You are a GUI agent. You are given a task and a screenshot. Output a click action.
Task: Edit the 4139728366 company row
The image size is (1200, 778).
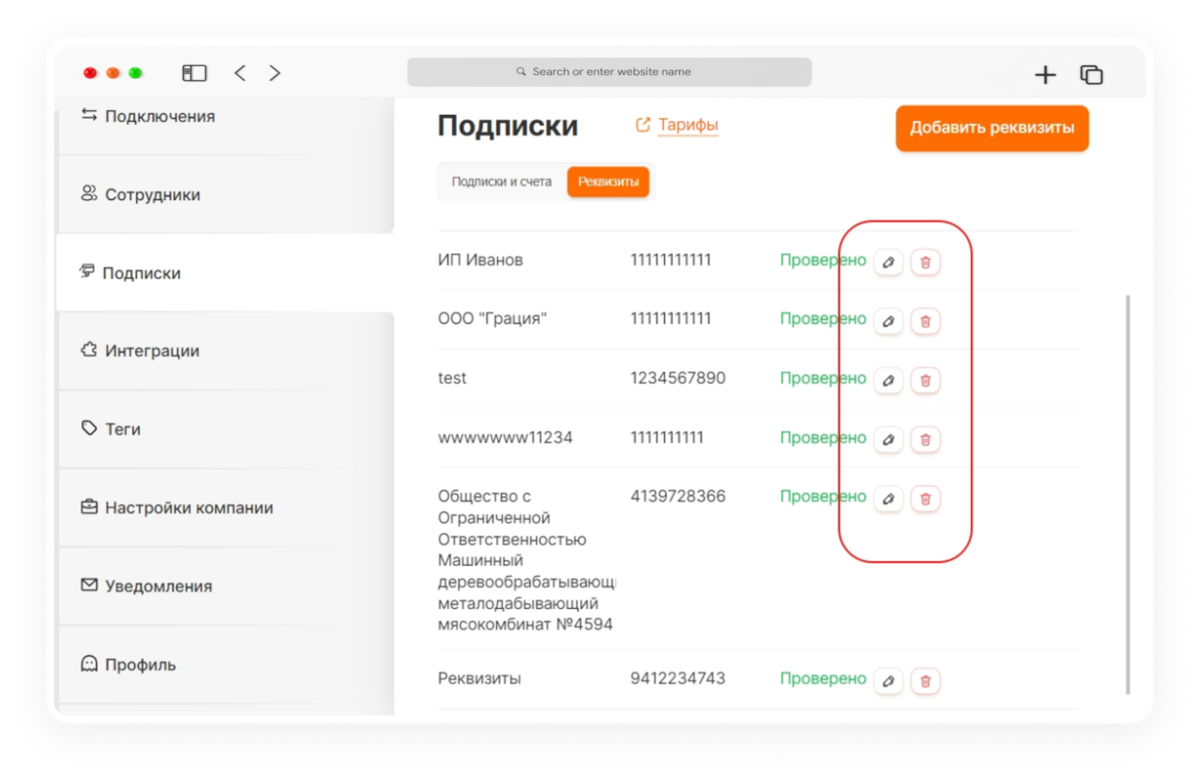click(888, 499)
